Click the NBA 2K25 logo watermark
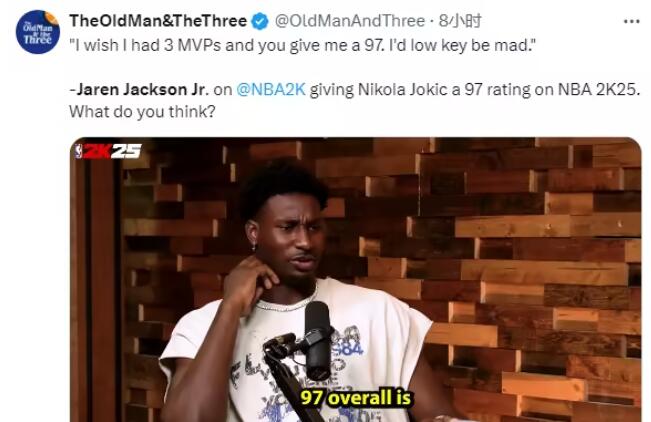Screen dimensions: 651x422 [108, 151]
